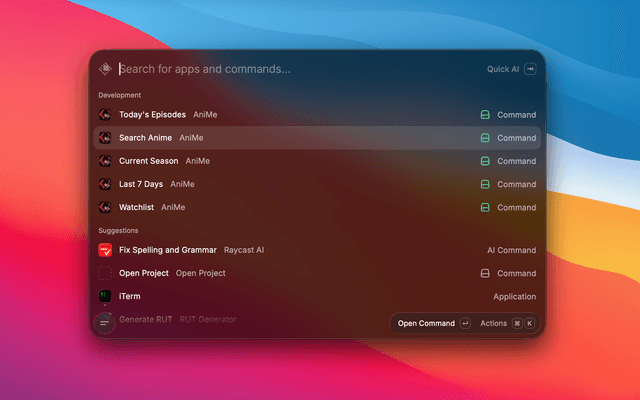Click the Tab key icon beside Quick AI
Screen dimensions: 640x400
pyautogui.click(x=530, y=69)
